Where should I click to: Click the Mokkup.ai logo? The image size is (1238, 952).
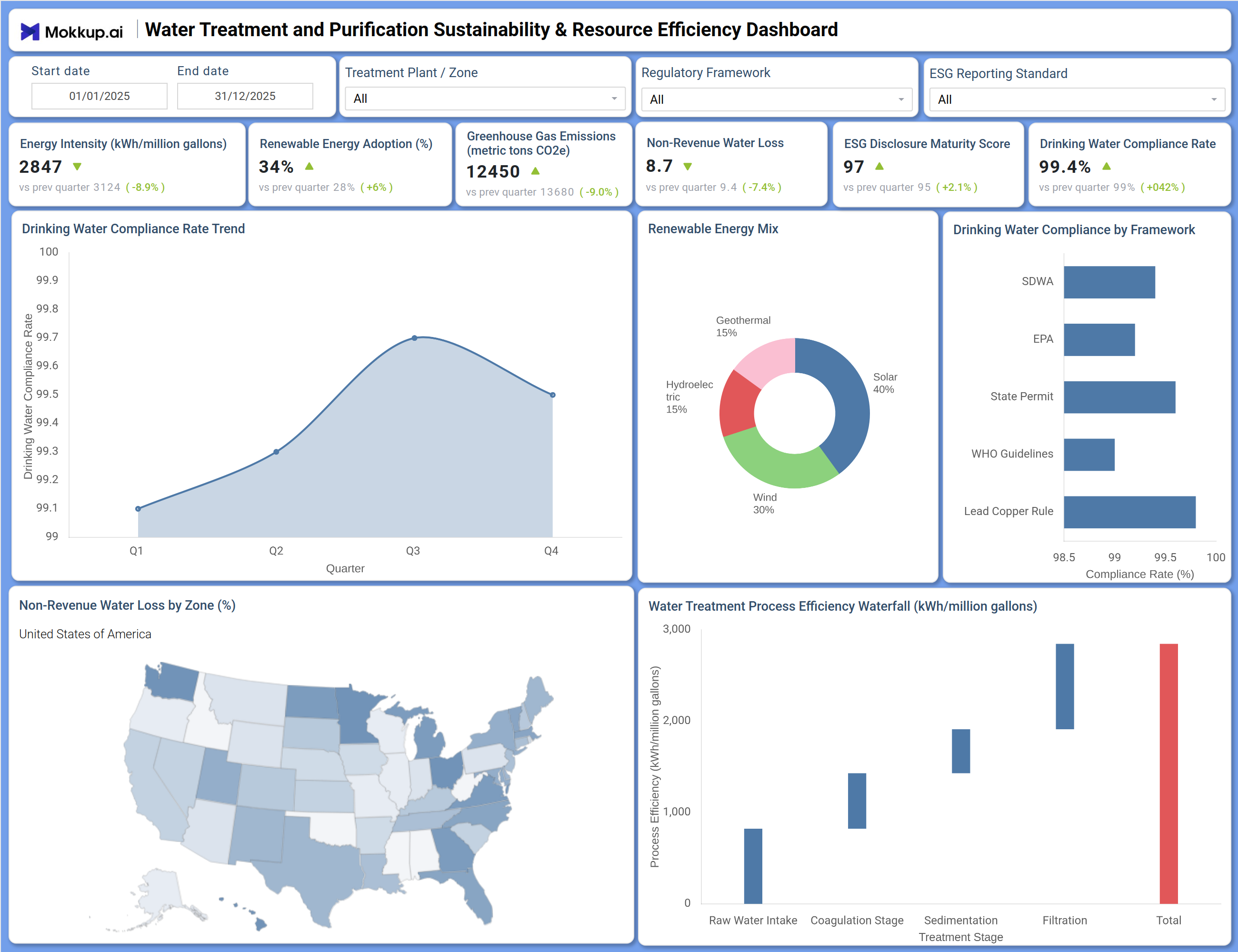tap(71, 31)
